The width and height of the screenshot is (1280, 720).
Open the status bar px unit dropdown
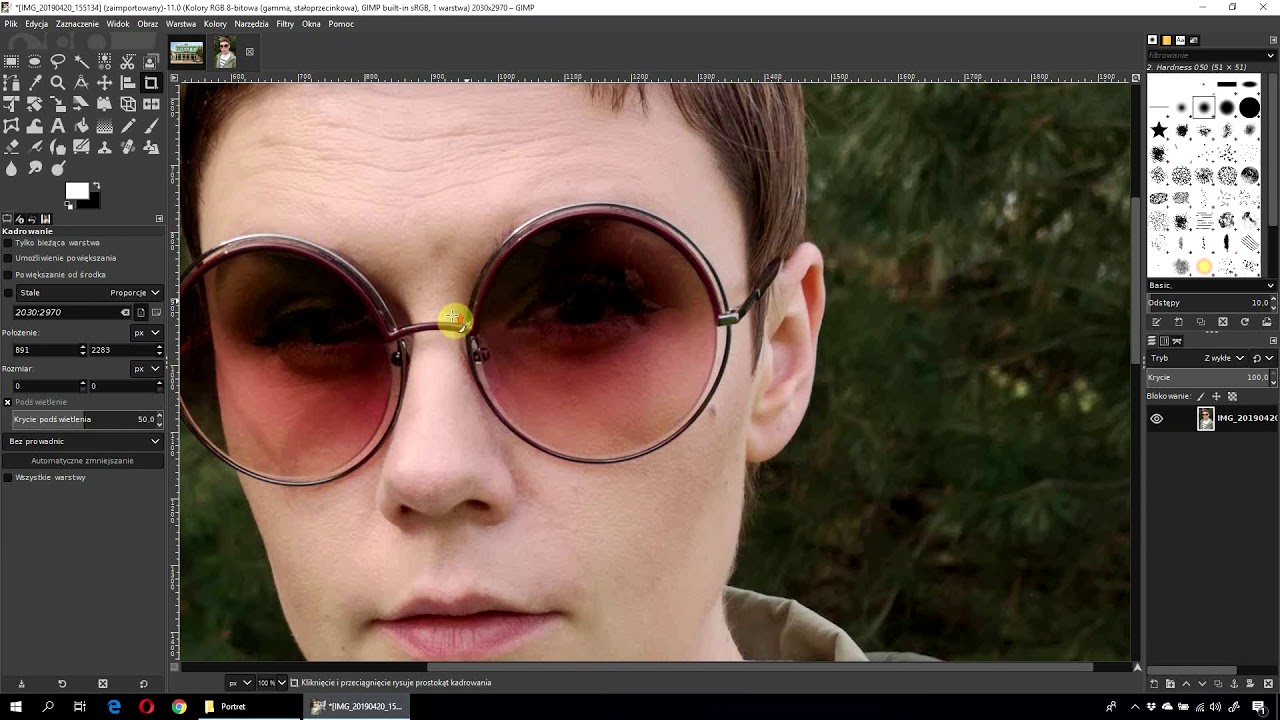pyautogui.click(x=239, y=683)
